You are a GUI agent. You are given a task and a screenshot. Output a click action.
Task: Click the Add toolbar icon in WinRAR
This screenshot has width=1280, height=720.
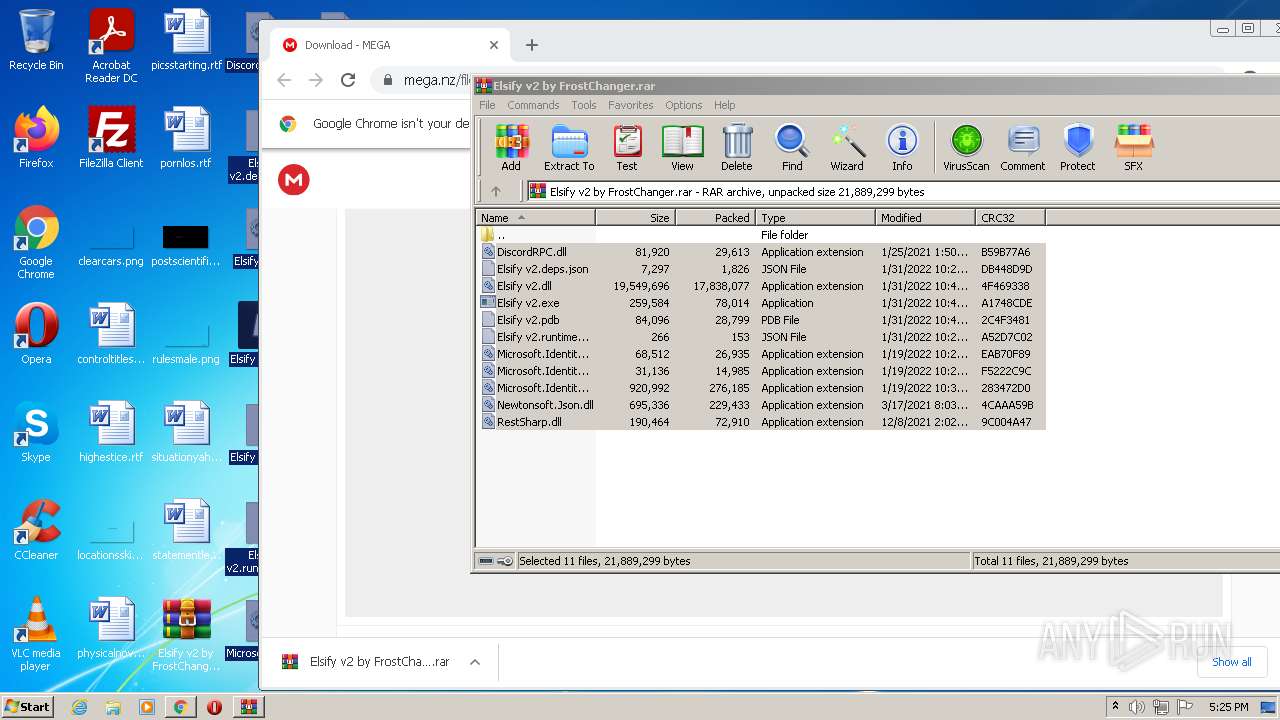tap(511, 148)
